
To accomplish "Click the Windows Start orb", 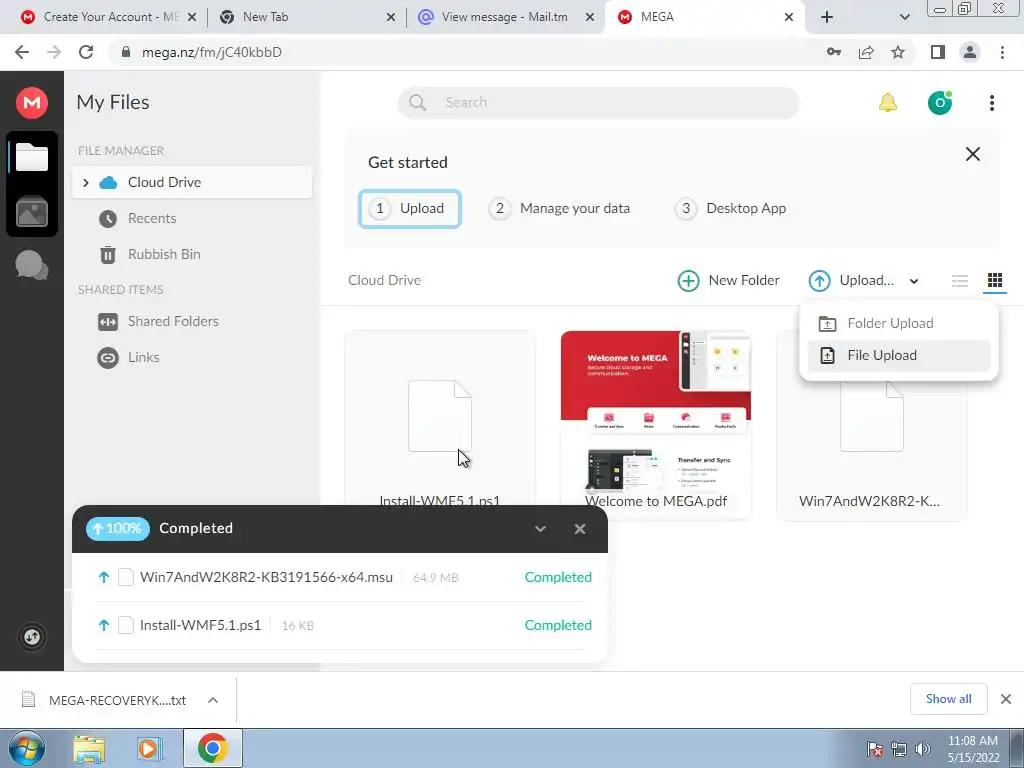I will click(25, 748).
